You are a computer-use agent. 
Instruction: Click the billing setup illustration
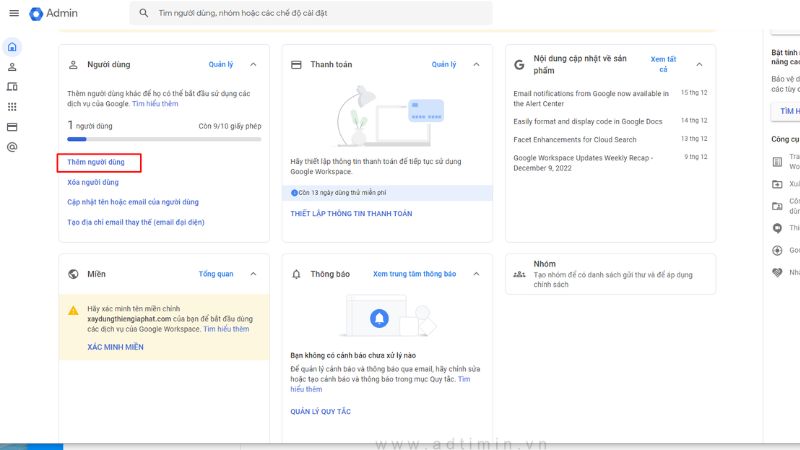coord(389,116)
